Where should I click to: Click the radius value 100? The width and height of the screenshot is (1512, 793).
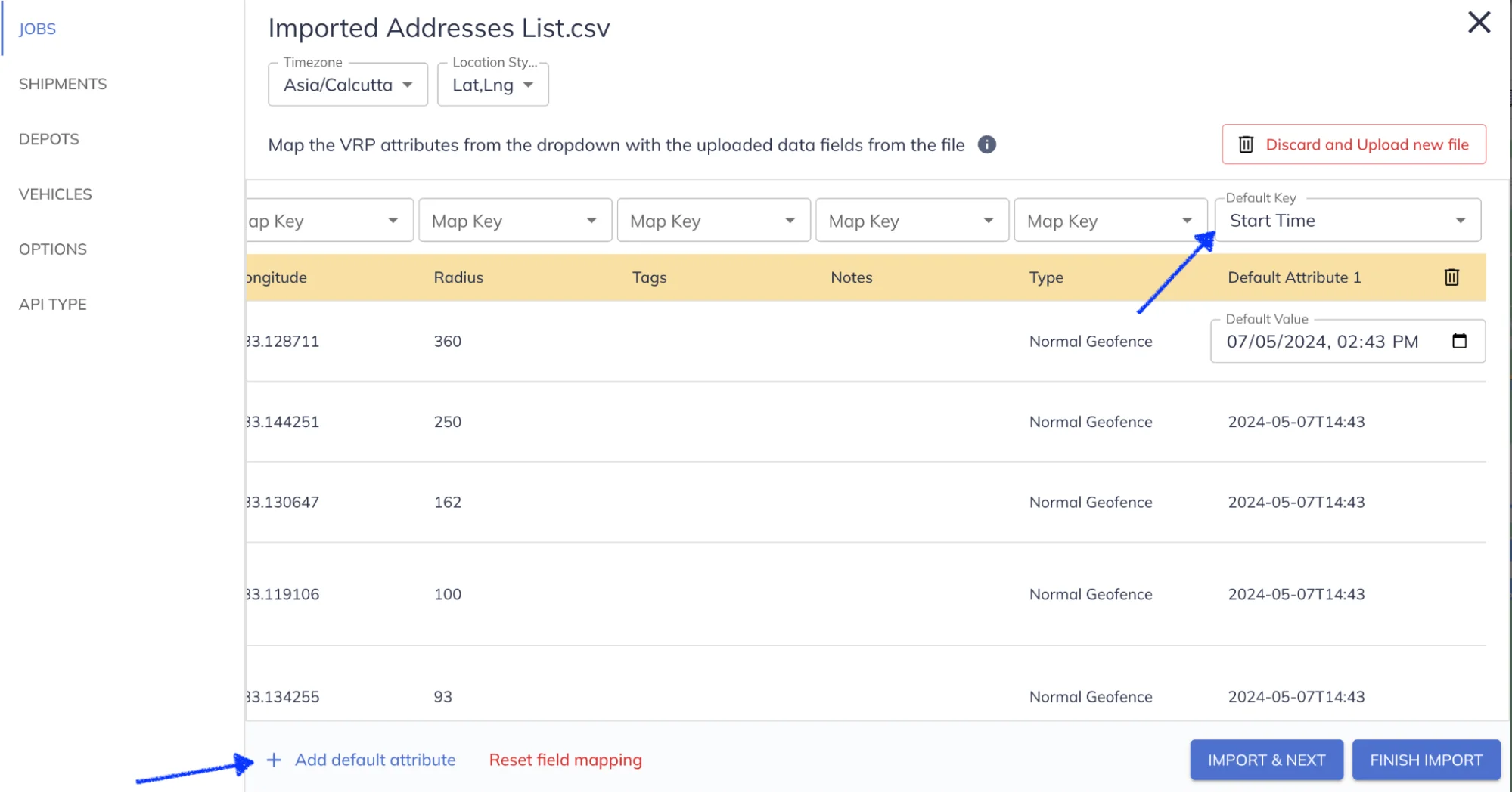(x=447, y=594)
